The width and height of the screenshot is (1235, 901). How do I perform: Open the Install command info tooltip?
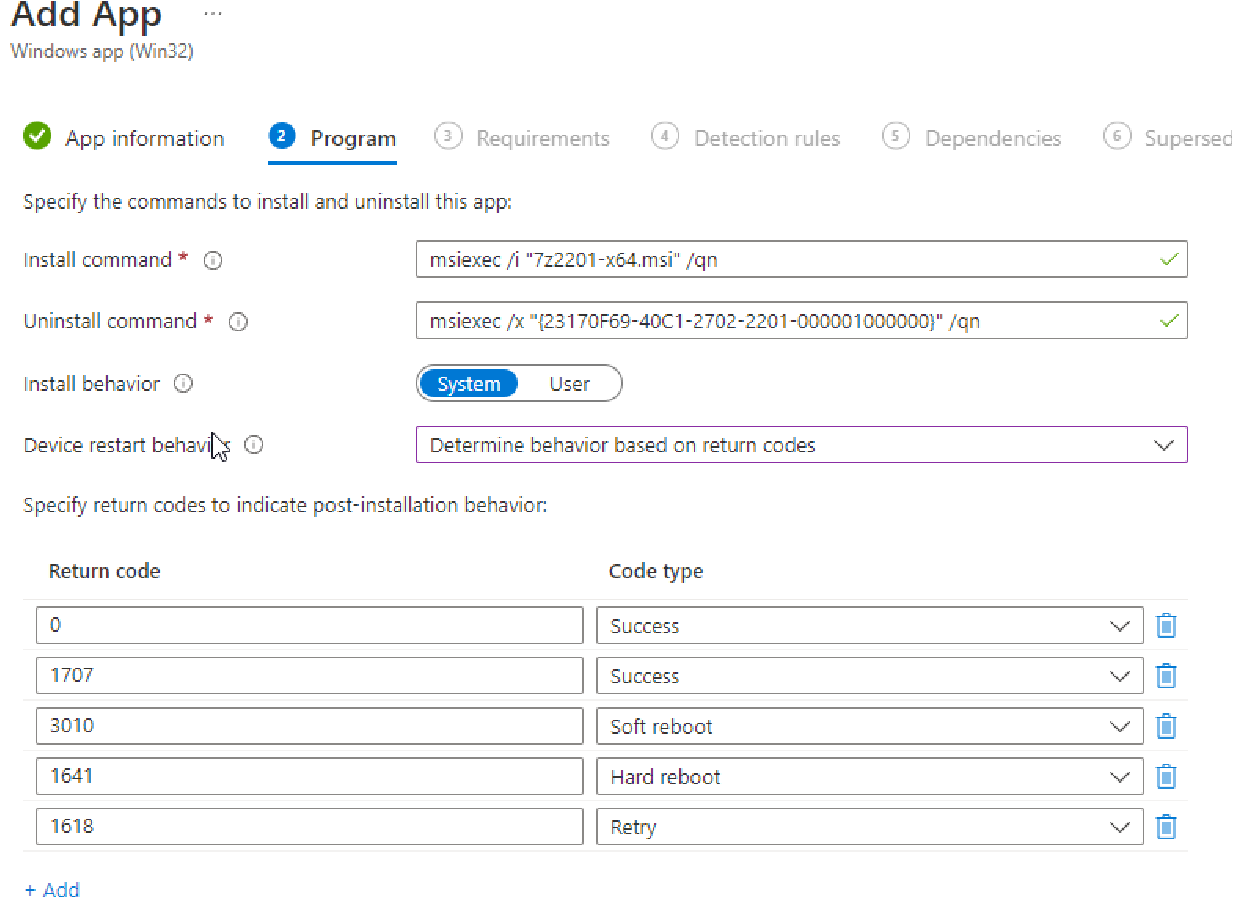(x=213, y=260)
